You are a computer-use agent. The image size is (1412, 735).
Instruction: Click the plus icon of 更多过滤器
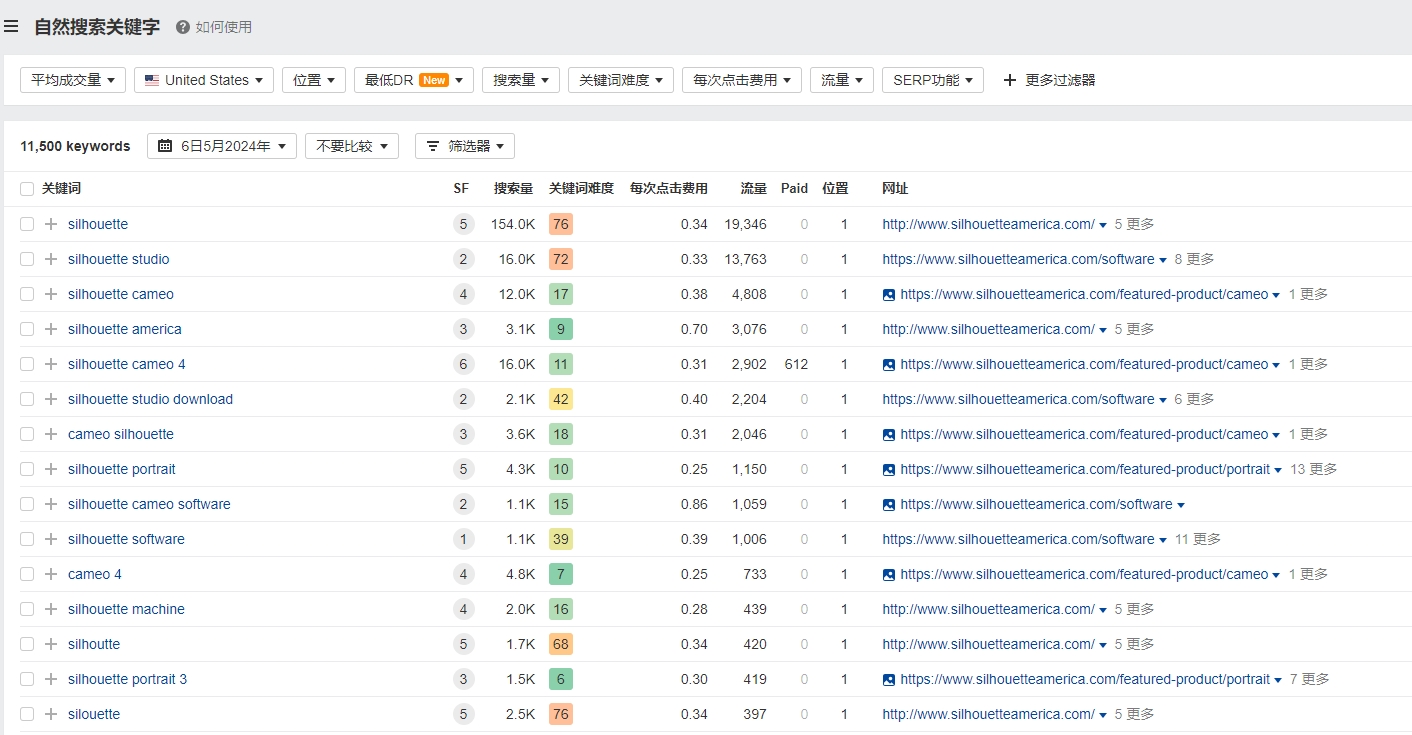pyautogui.click(x=1009, y=80)
